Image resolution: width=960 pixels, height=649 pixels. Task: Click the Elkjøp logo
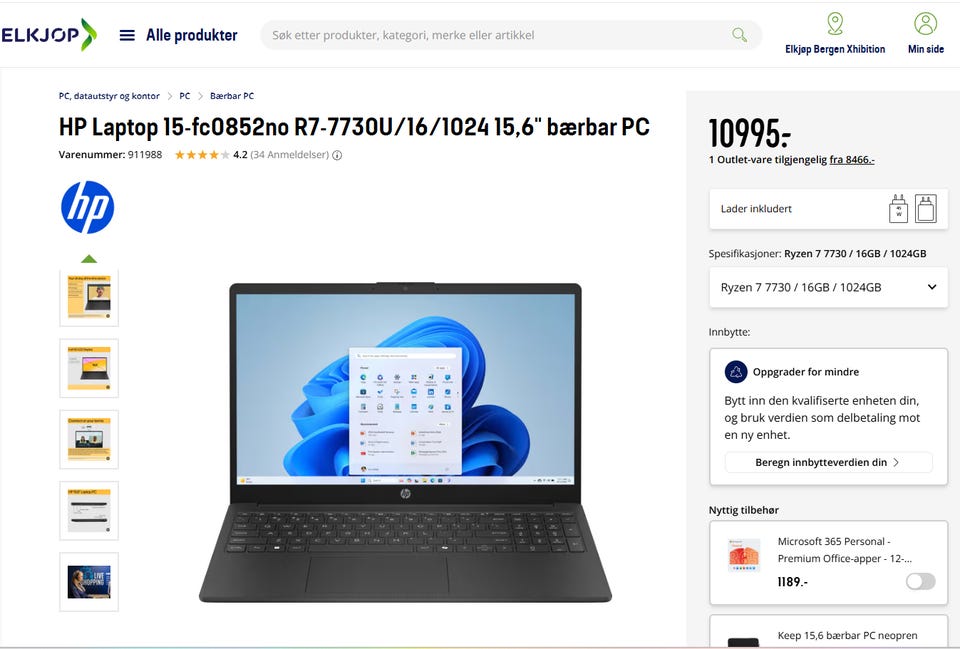coord(49,34)
